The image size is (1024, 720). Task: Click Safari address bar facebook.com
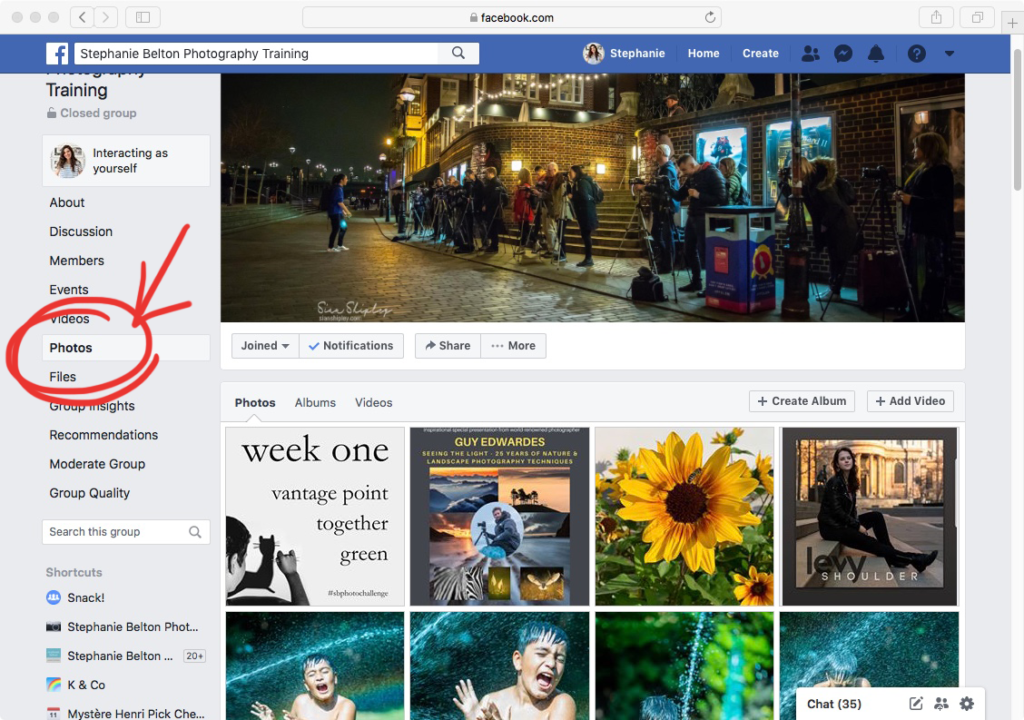(511, 18)
